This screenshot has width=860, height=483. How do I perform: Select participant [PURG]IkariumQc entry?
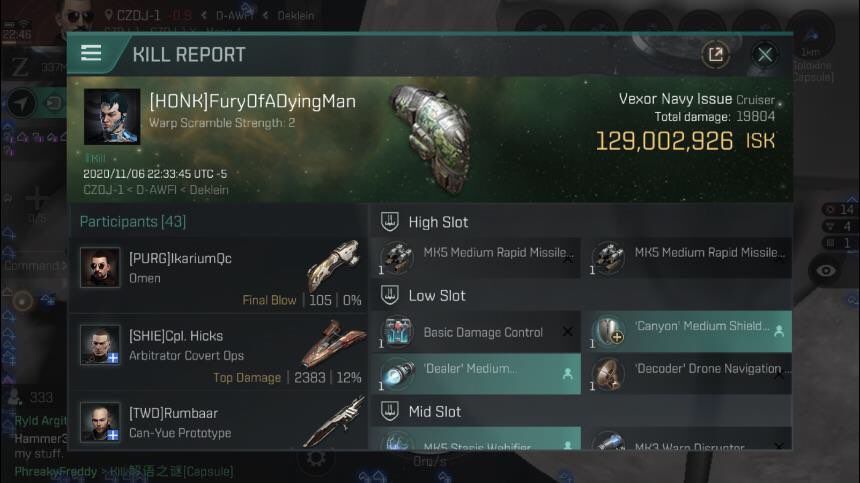pyautogui.click(x=218, y=275)
